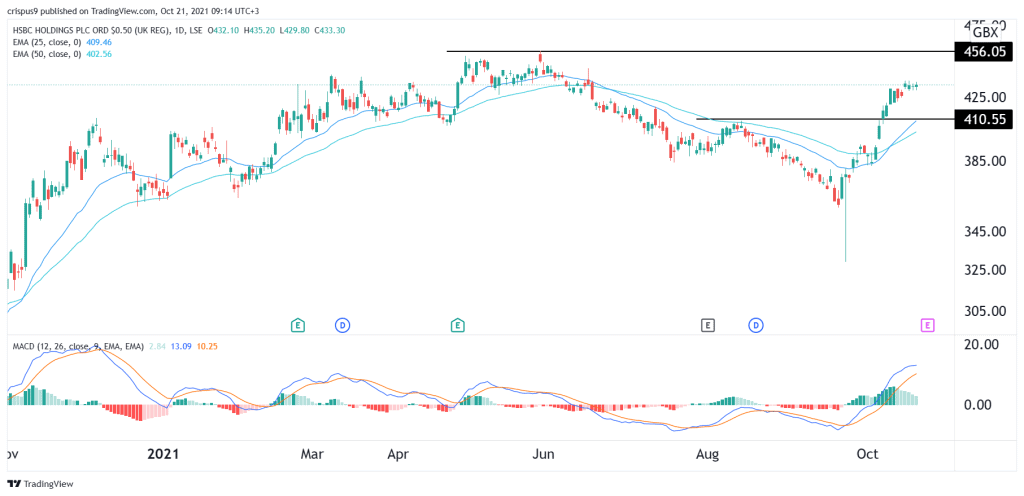1024x496 pixels.
Task: Select the horizontal resistance line at 456.05
Action: point(700,51)
